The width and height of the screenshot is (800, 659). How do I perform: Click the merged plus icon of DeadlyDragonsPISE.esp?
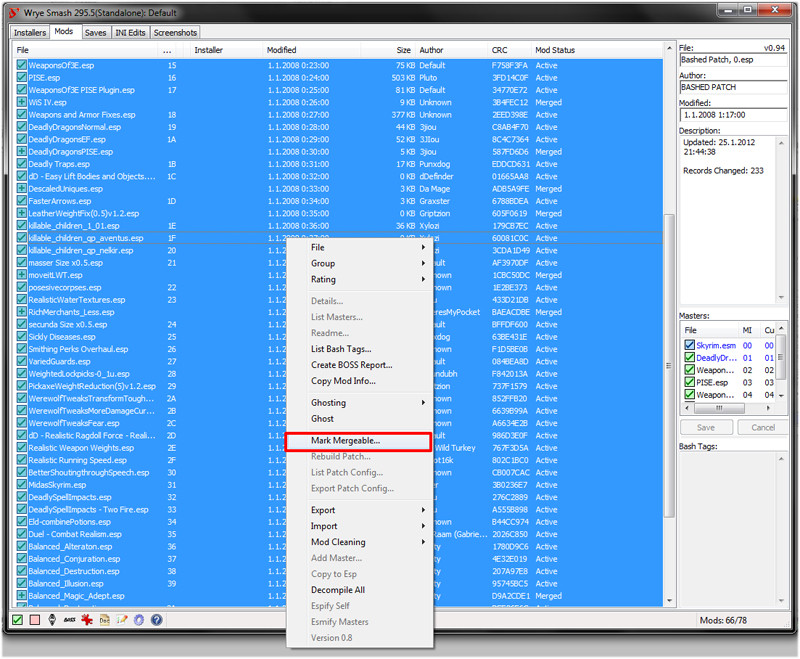(x=21, y=151)
